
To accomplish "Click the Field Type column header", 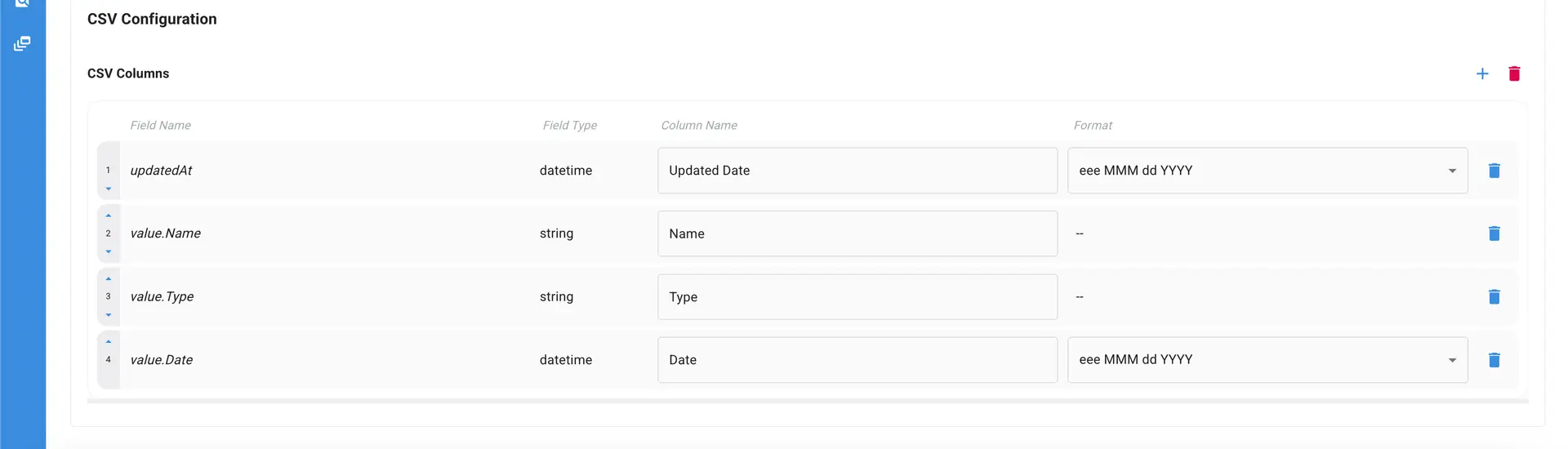I will [x=569, y=125].
